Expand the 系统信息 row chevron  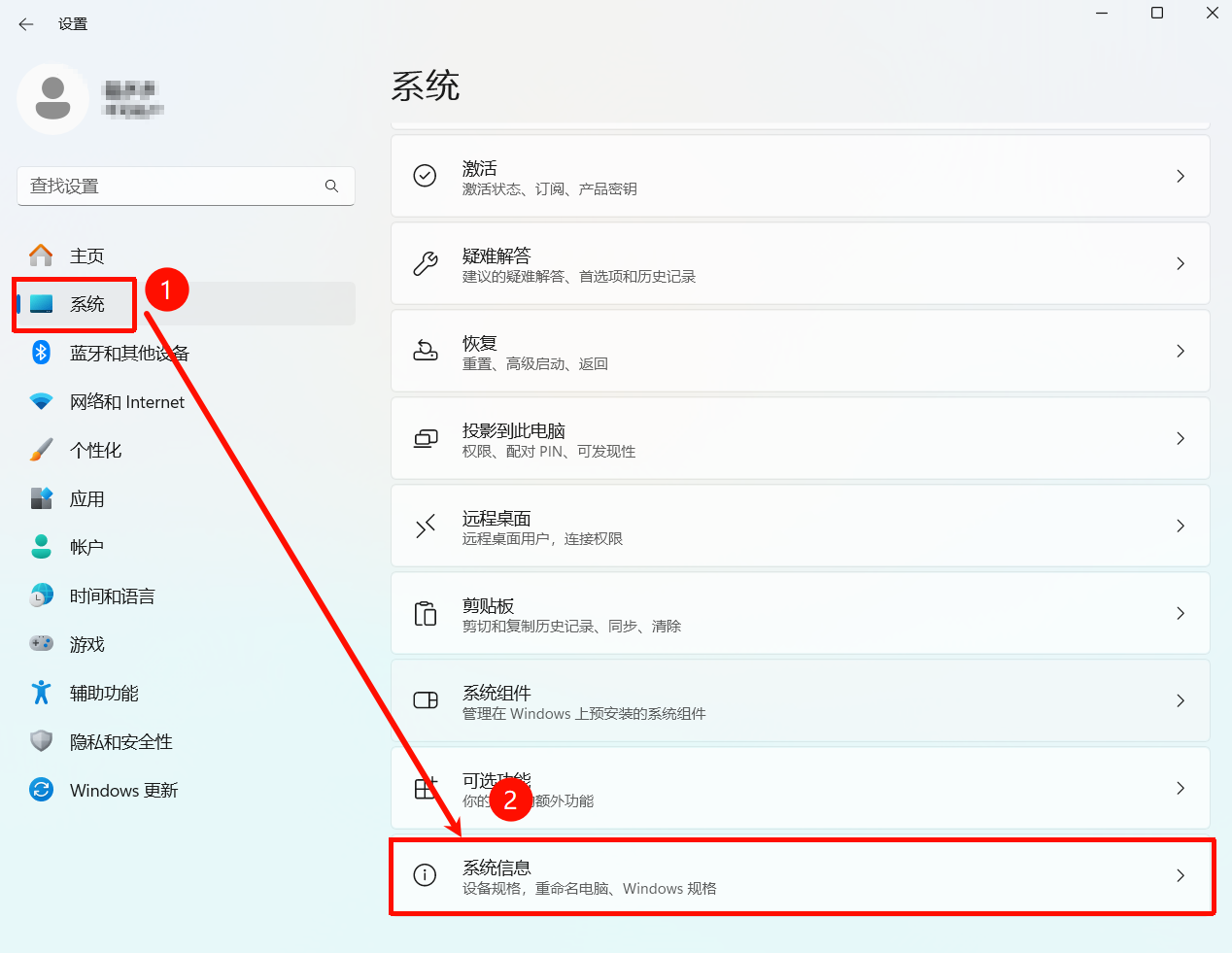(1181, 875)
